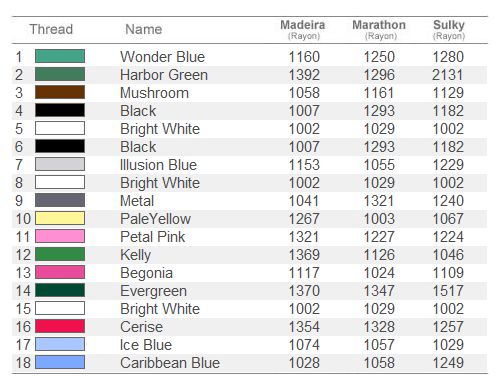Select the Ice Blue thread swatch
The height and width of the screenshot is (384, 500).
60,344
